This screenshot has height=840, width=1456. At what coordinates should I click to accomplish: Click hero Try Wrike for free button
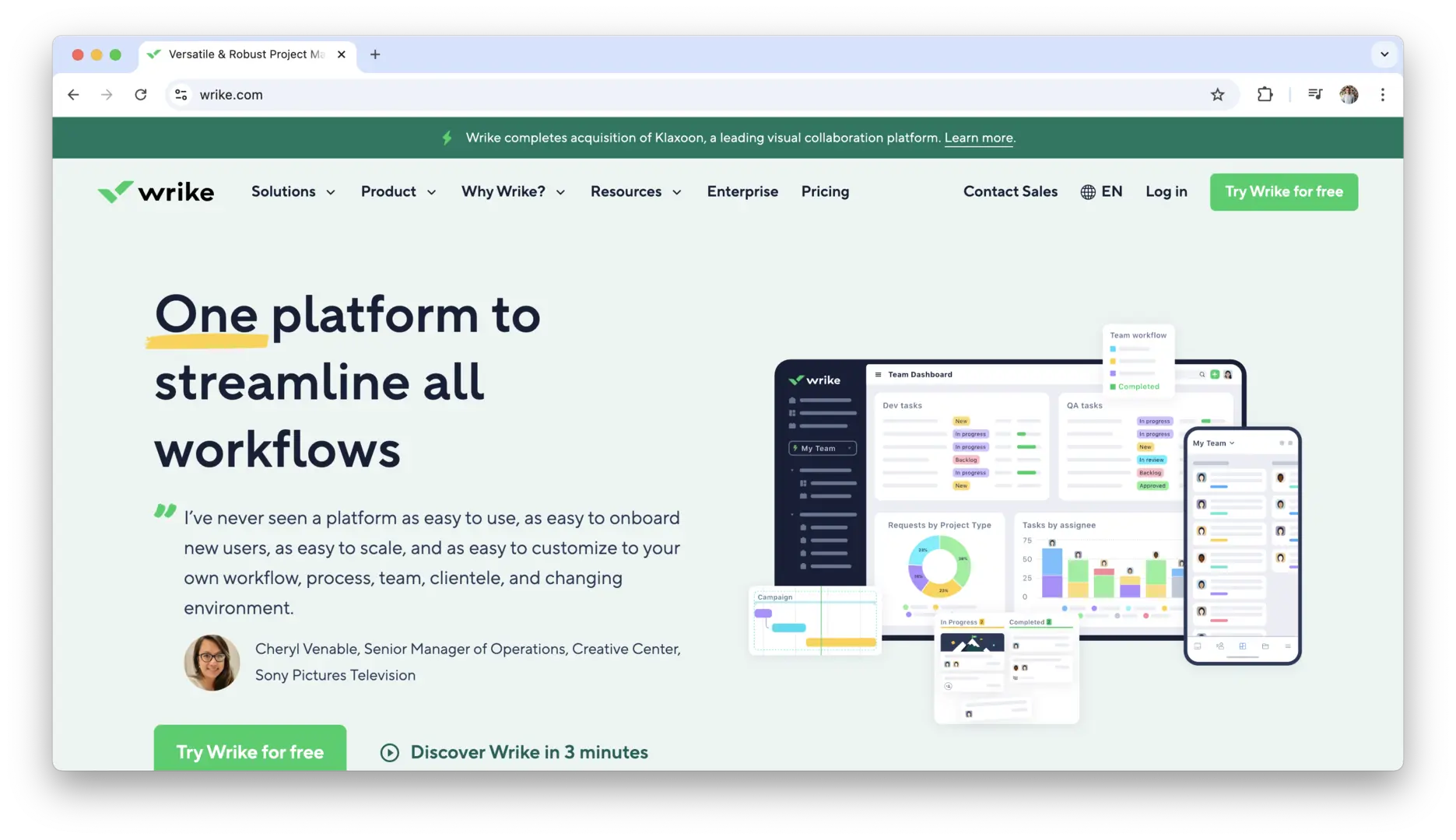pos(250,748)
